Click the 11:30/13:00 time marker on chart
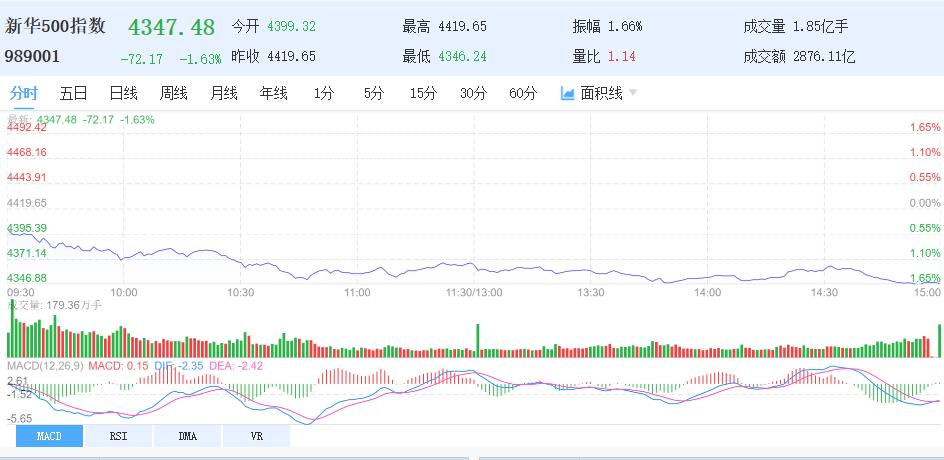The height and width of the screenshot is (460, 944). click(474, 292)
